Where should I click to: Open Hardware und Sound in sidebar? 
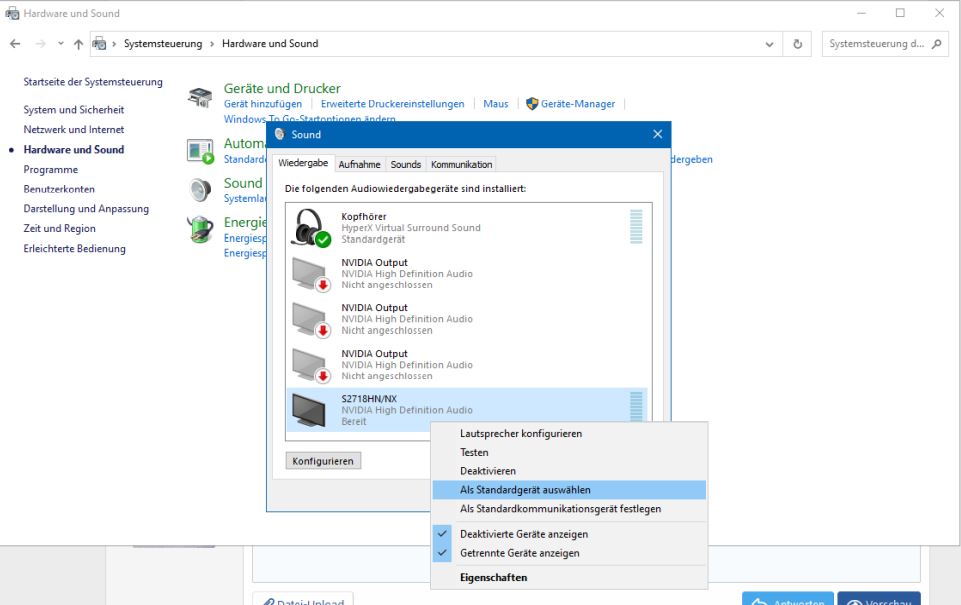point(74,150)
